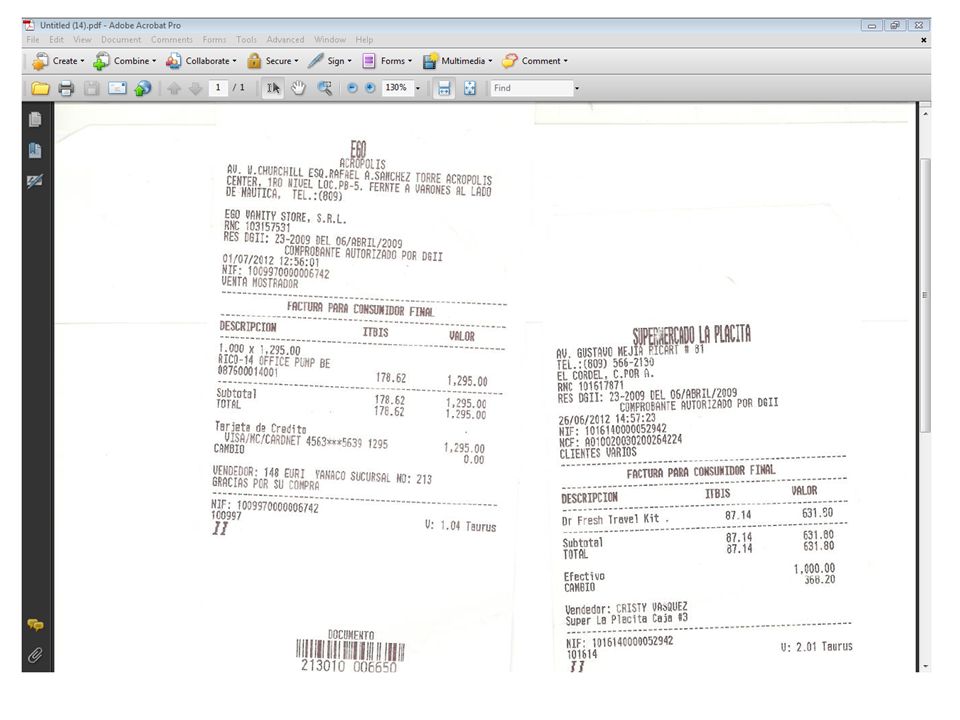The width and height of the screenshot is (960, 720).
Task: Click the Multimedia icon
Action: coord(430,61)
